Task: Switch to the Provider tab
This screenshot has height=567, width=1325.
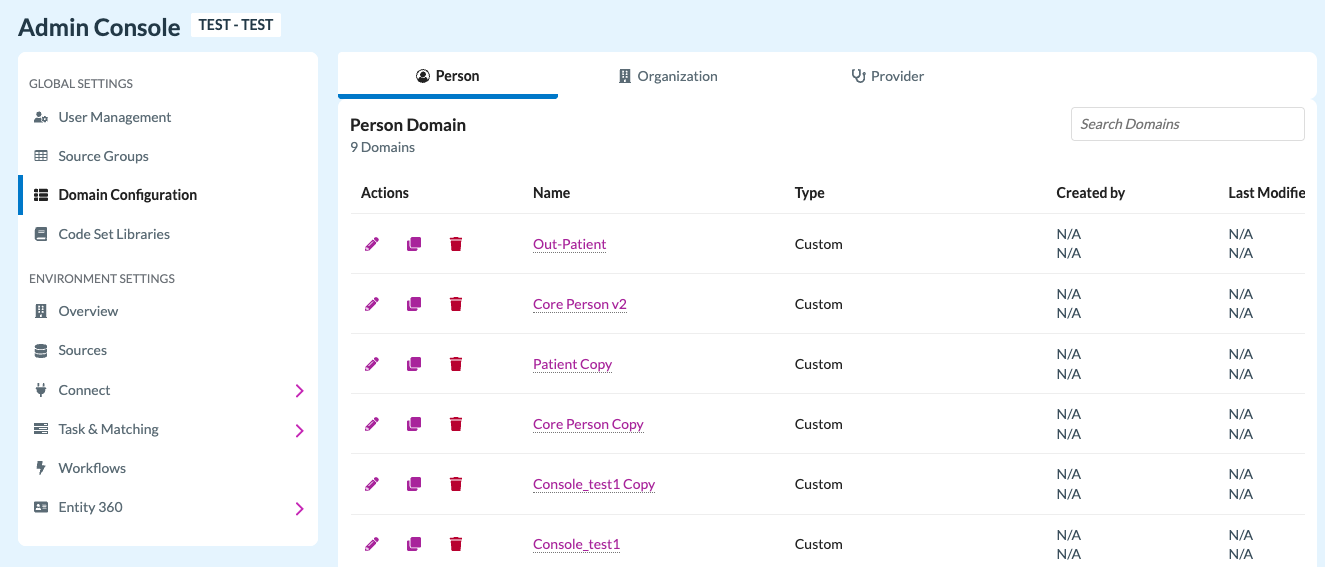Action: [888, 76]
